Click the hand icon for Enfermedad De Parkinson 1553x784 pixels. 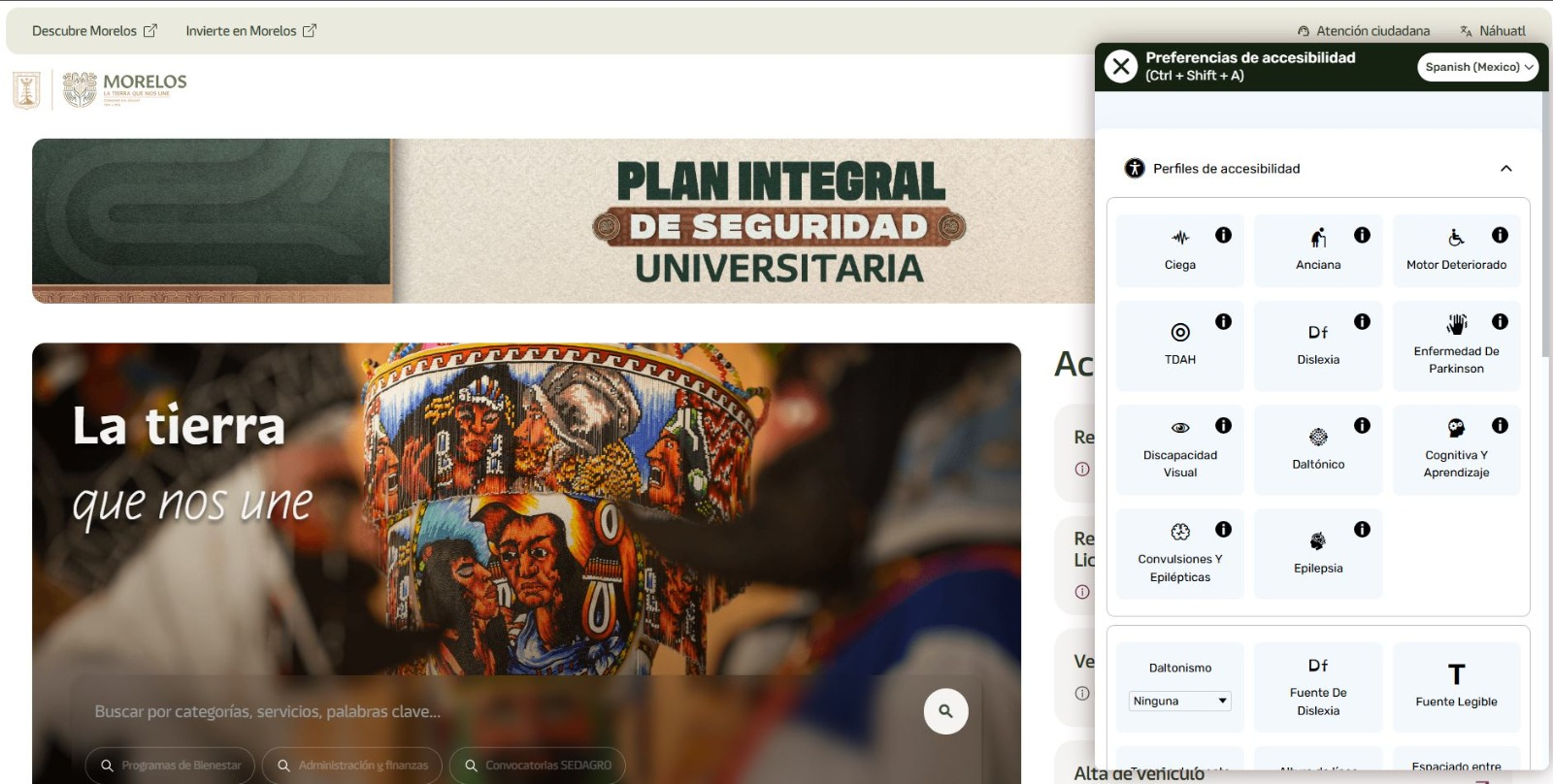(x=1456, y=324)
